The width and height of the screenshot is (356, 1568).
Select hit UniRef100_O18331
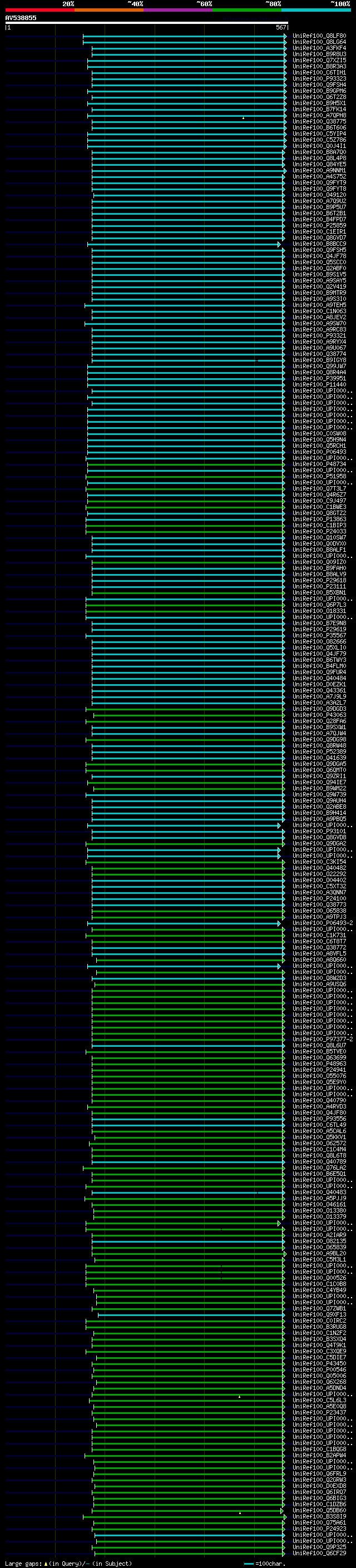(x=319, y=611)
